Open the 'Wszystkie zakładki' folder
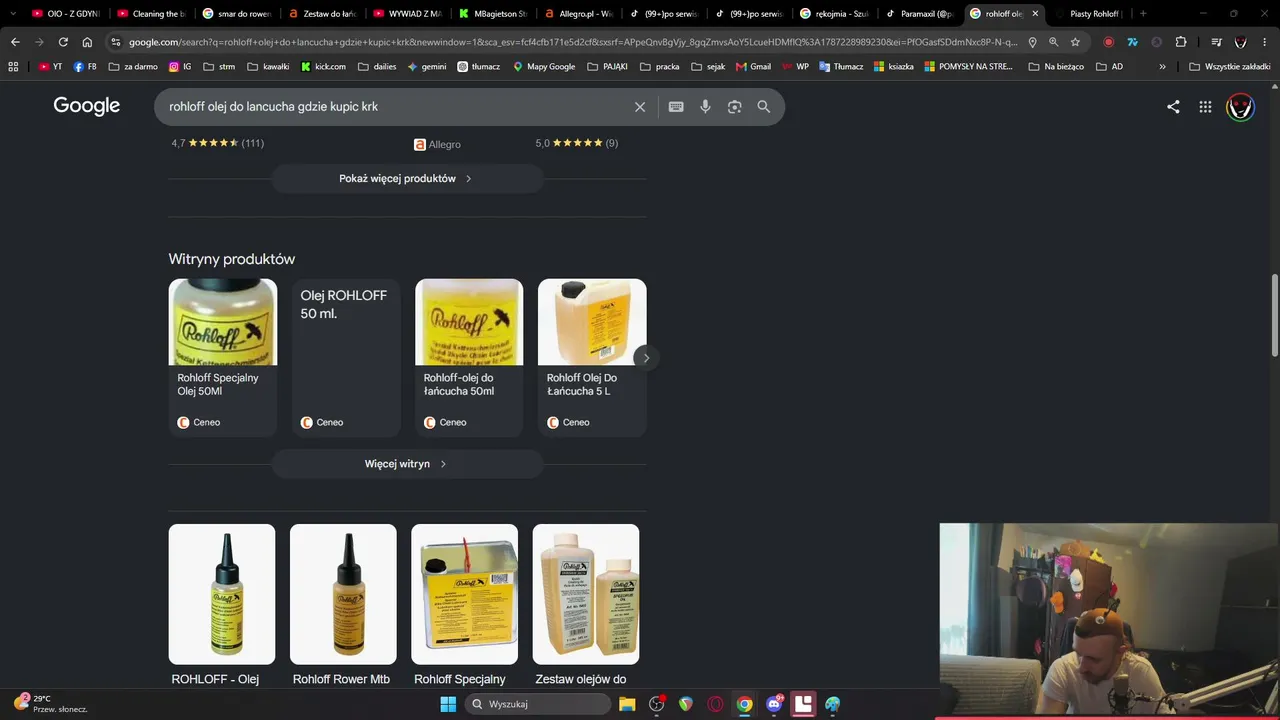1280x720 pixels. (1230, 66)
